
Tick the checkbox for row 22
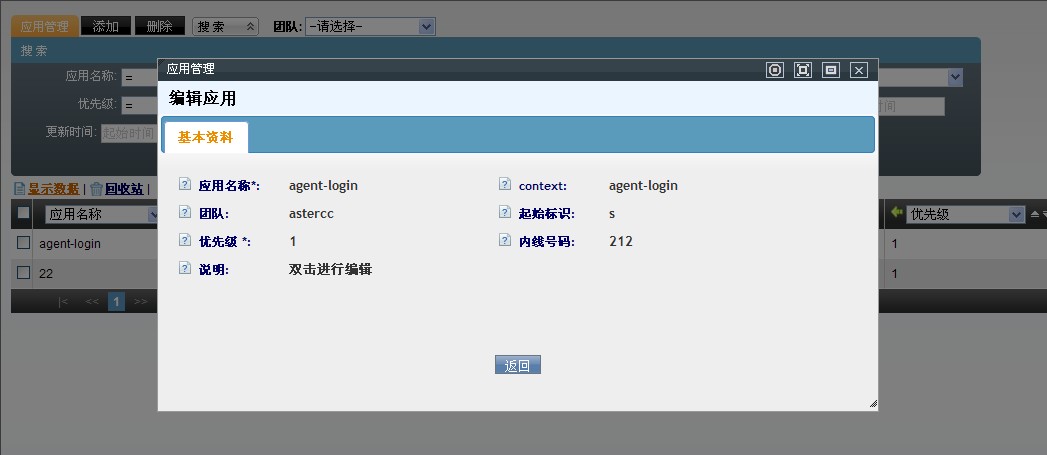coord(24,273)
